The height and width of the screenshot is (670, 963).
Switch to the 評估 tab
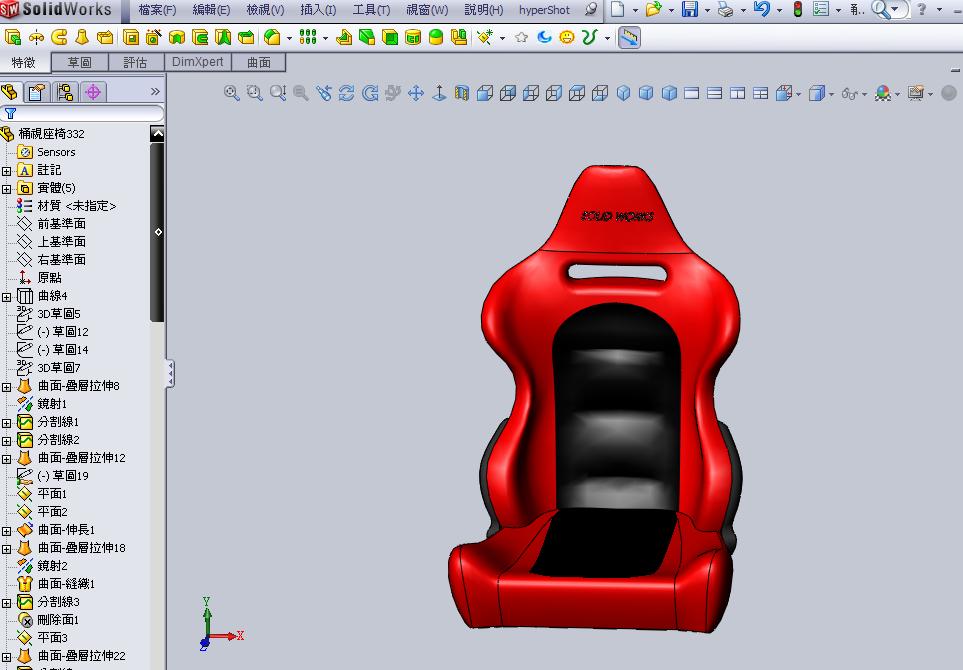pyautogui.click(x=135, y=63)
